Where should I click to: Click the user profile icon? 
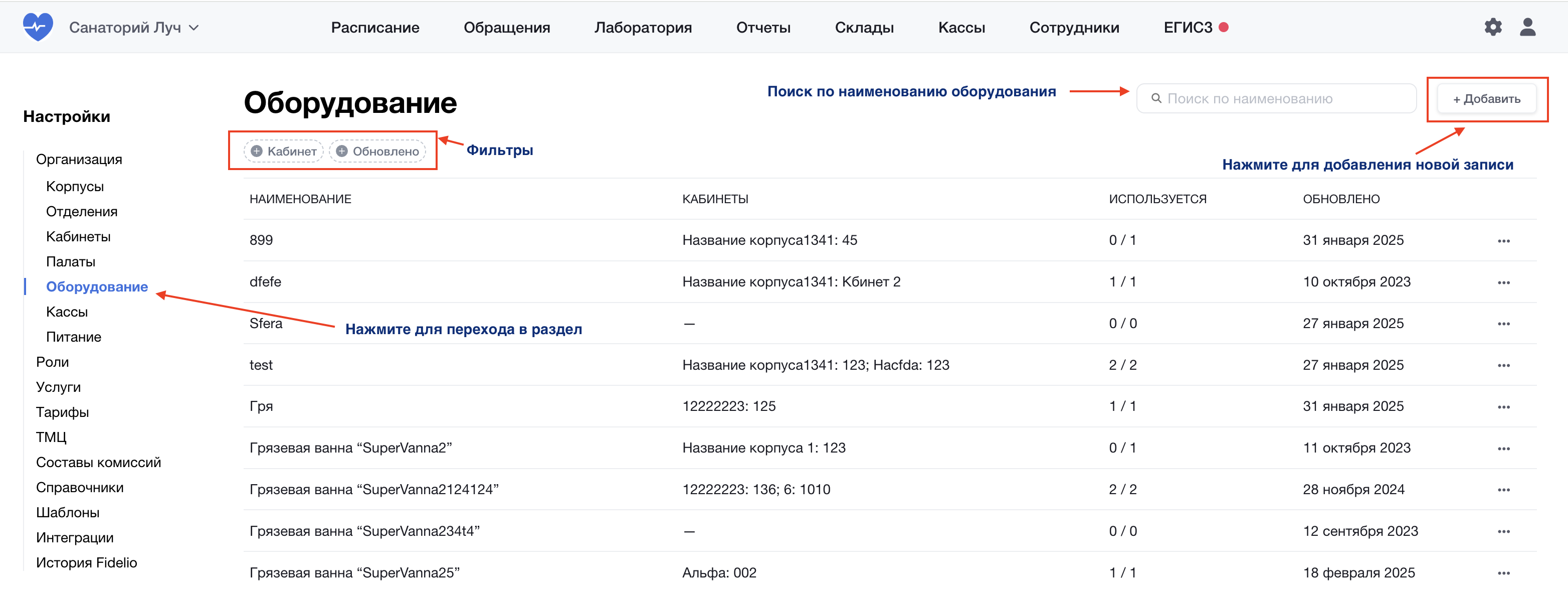pos(1527,28)
